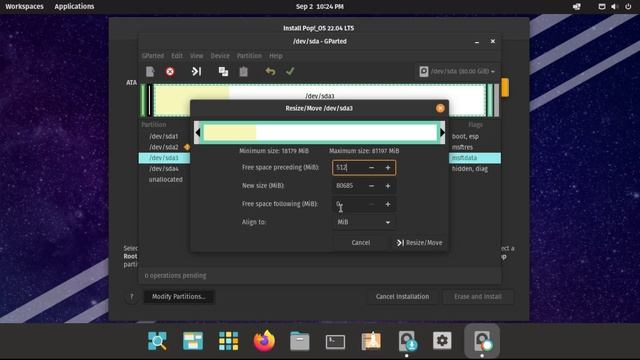Viewport: 640px width, 360px height.
Task: Launch Firefox from the dock
Action: pyautogui.click(x=264, y=341)
